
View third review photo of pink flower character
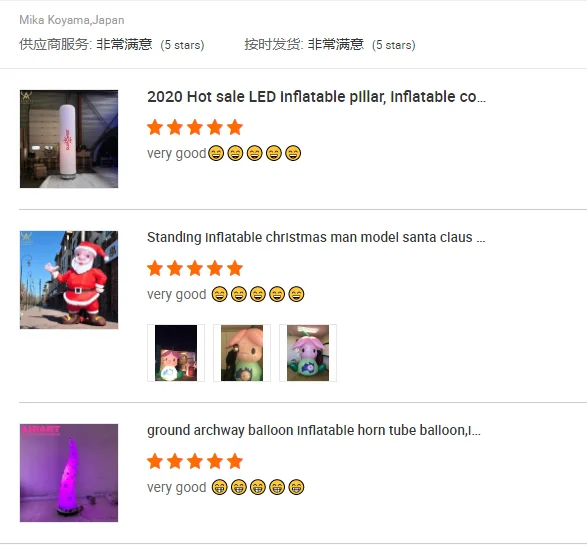308,353
